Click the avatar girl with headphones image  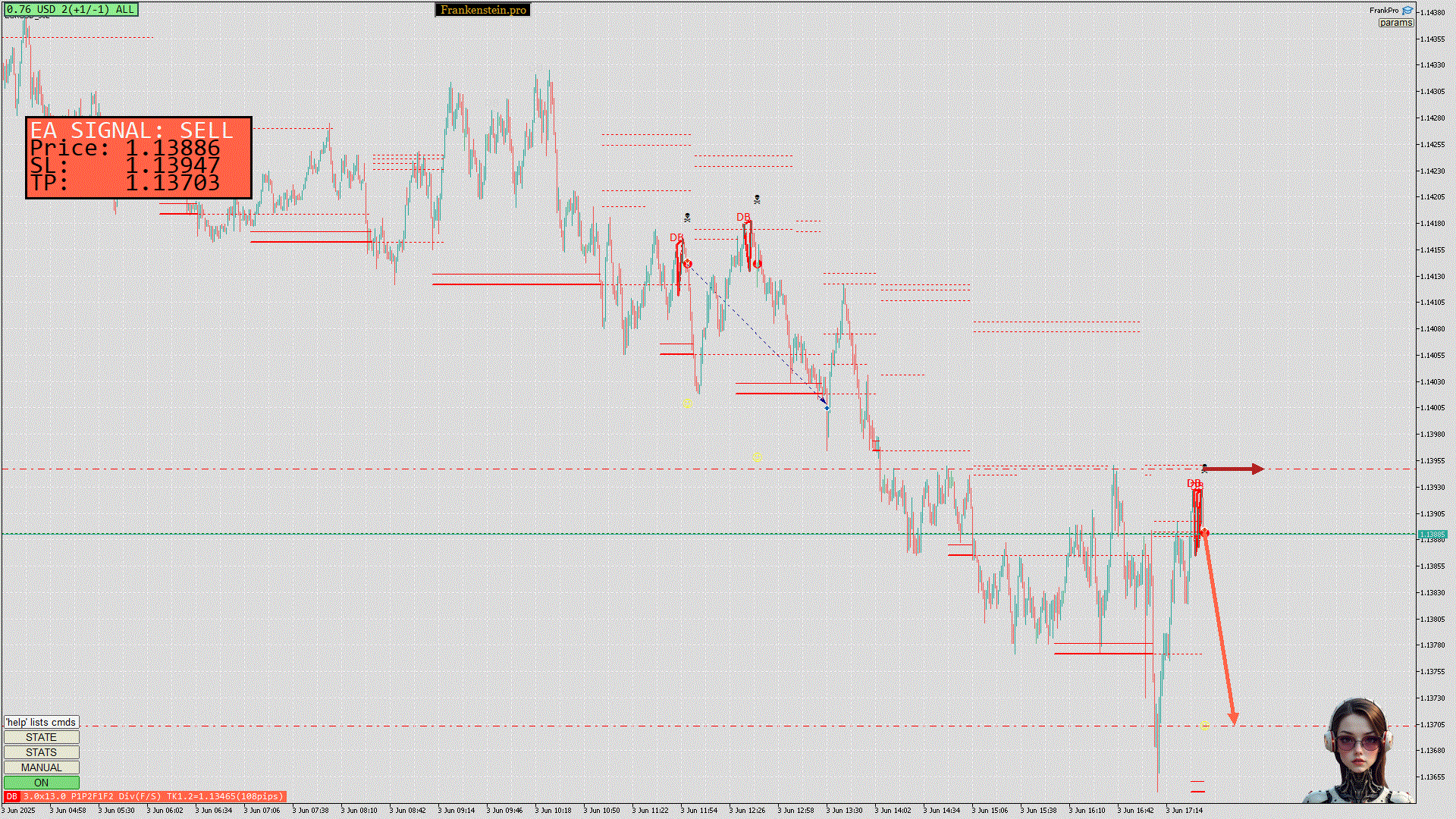(x=1357, y=751)
